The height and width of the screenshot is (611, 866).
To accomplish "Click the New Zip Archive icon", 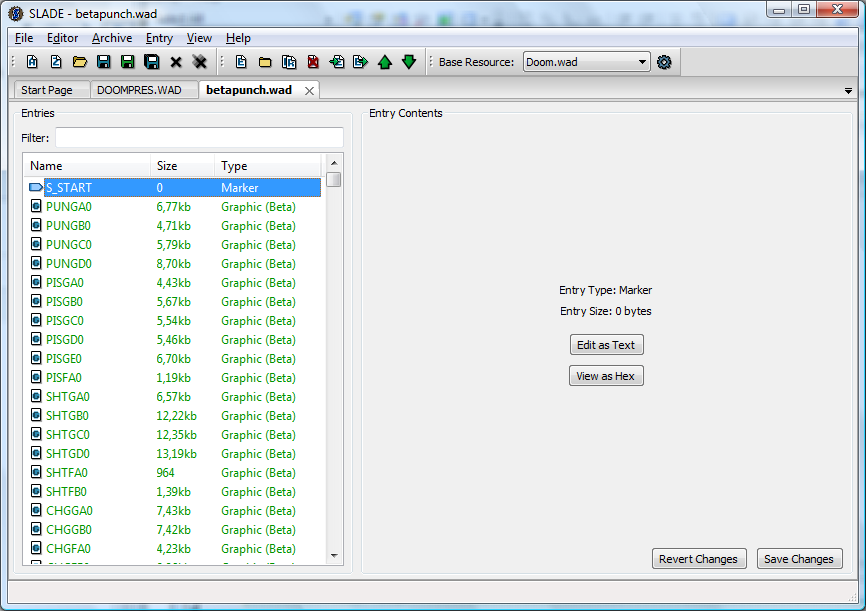I will [56, 62].
